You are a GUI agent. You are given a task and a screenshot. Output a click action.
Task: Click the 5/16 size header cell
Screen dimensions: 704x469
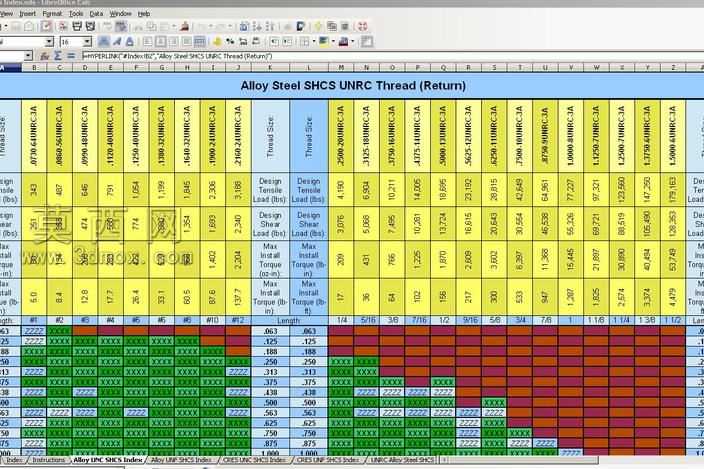(x=366, y=320)
